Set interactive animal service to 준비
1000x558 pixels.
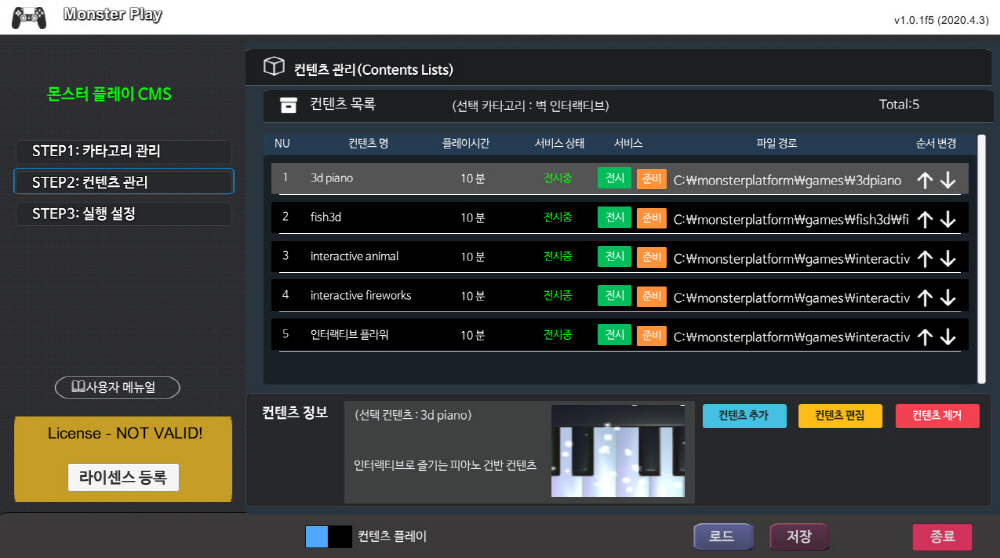click(651, 257)
